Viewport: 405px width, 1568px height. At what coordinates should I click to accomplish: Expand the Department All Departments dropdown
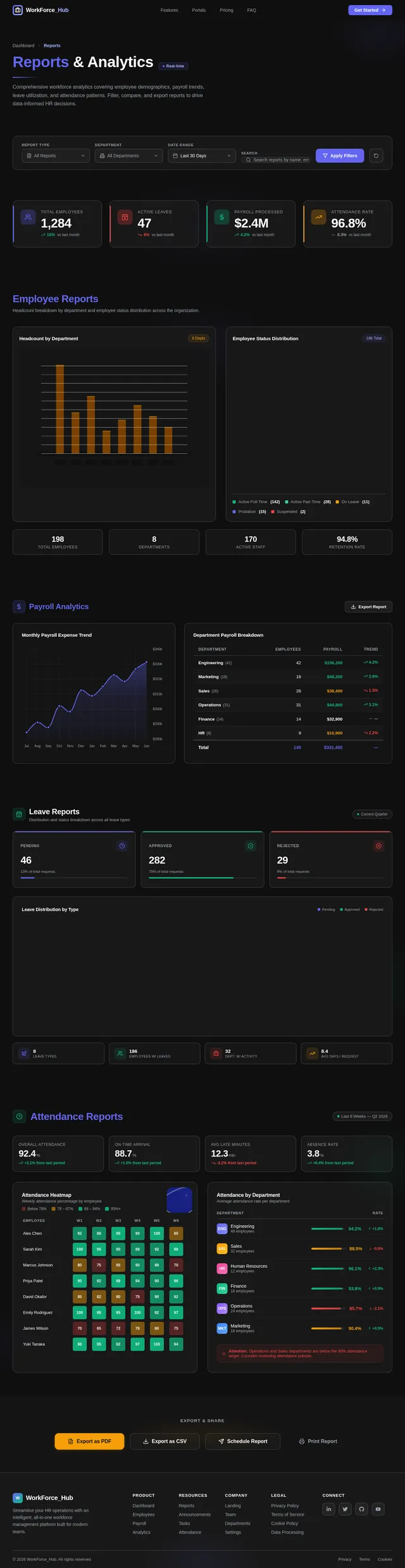129,156
